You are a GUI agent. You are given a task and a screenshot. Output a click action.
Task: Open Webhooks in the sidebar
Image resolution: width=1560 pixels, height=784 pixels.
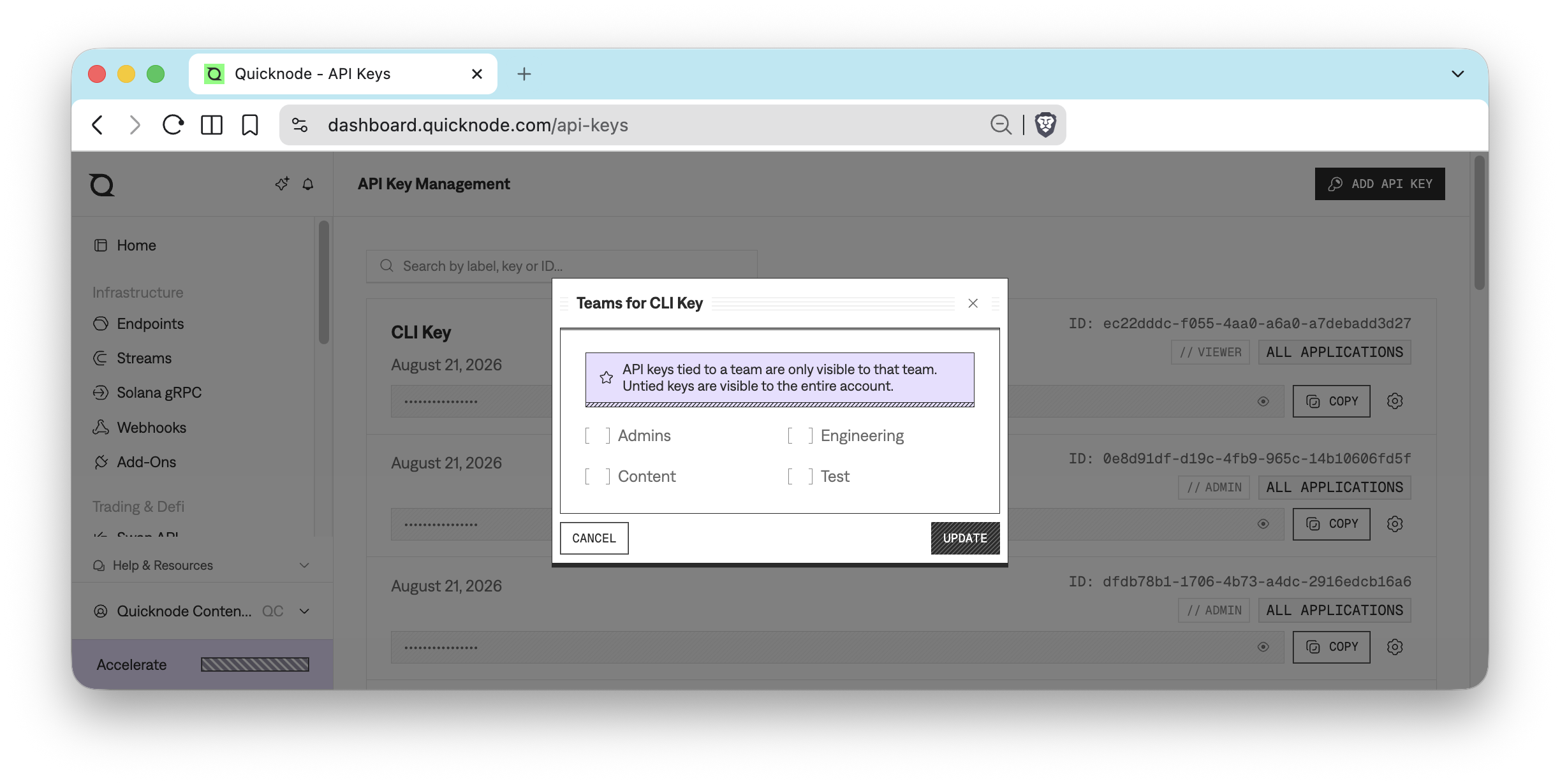coord(151,428)
